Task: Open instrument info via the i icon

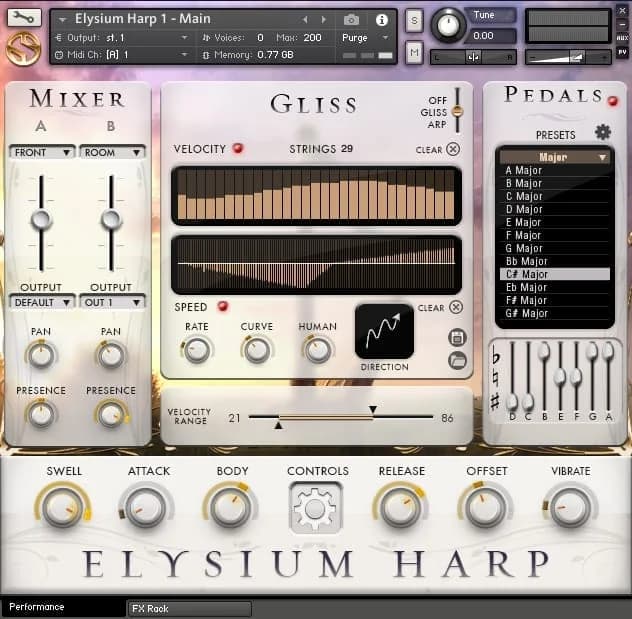Action: pos(381,19)
